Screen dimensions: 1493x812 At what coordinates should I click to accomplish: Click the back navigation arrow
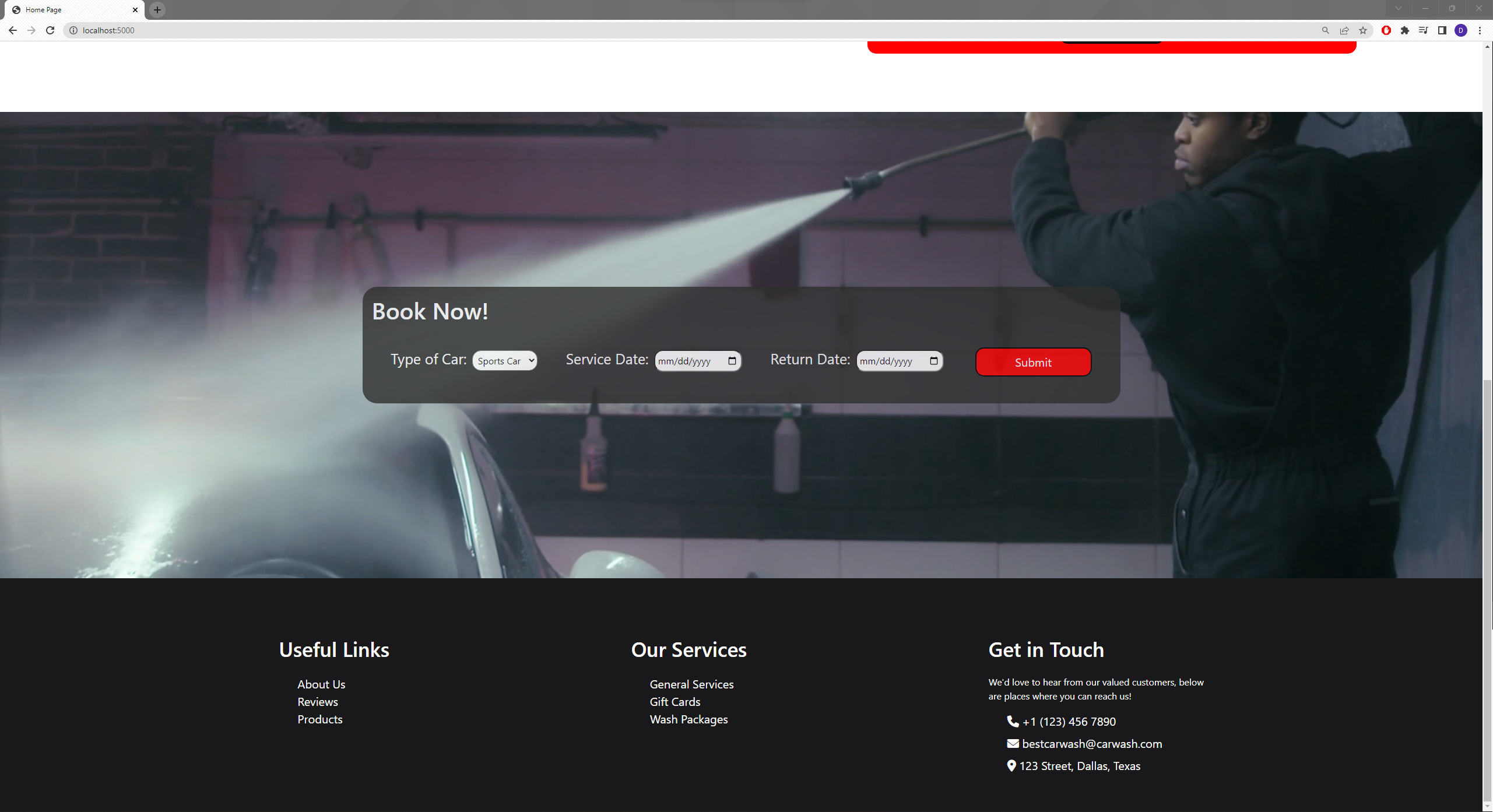(13, 30)
